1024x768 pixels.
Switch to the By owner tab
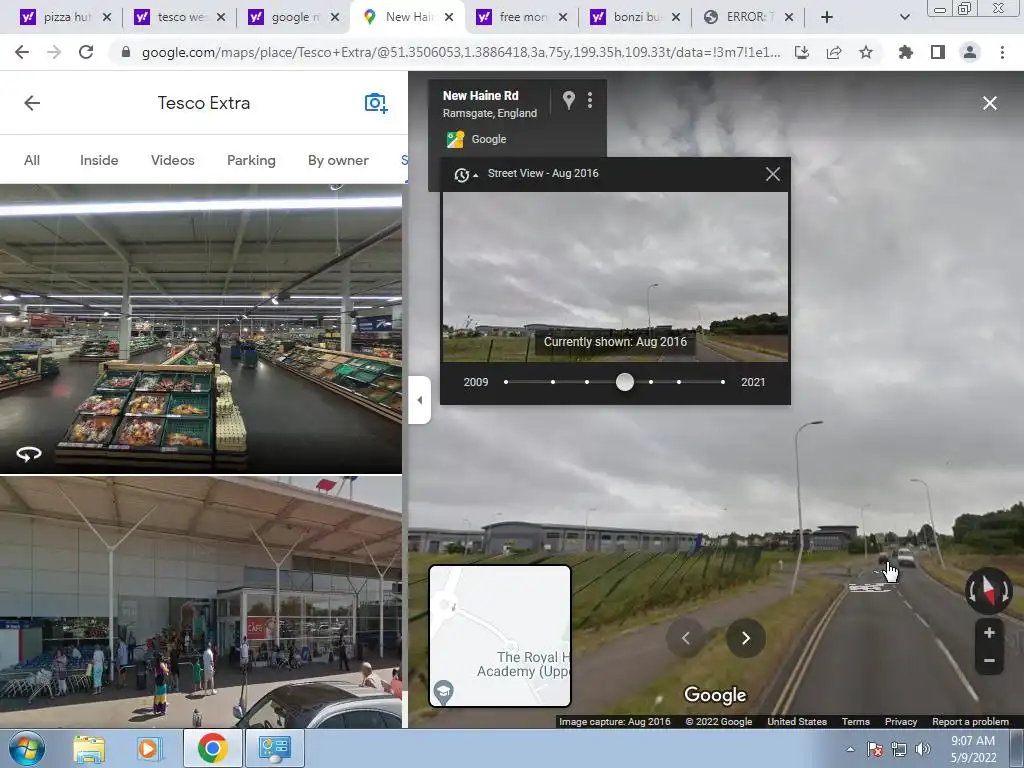(x=338, y=160)
